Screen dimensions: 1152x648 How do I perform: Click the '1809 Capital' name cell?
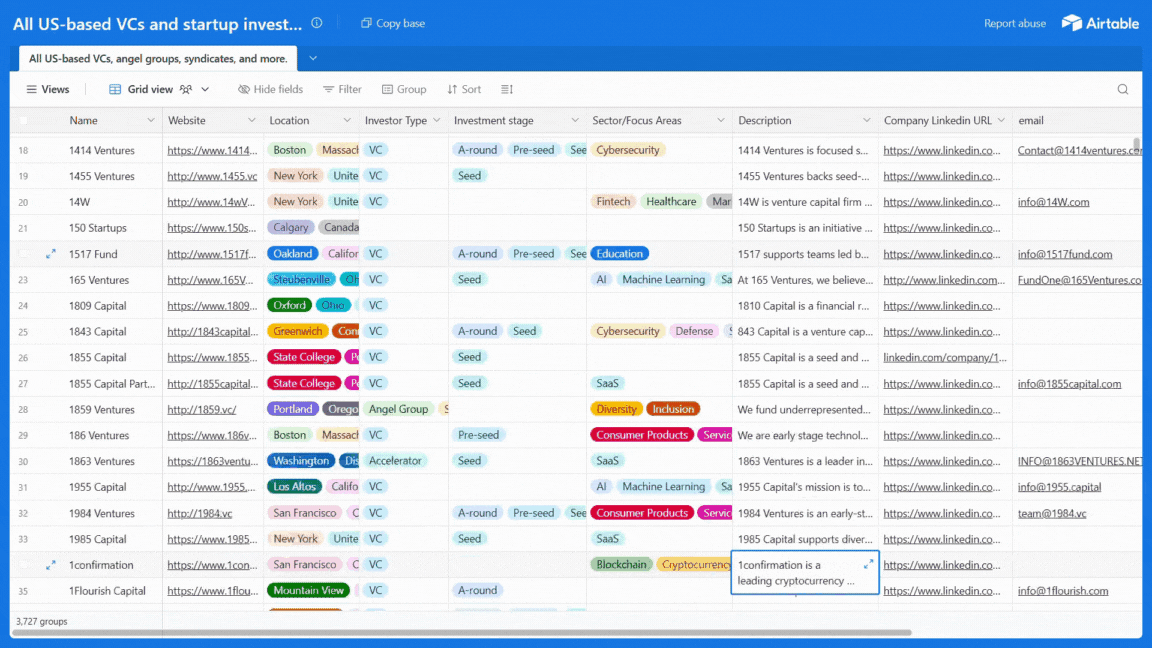(x=98, y=306)
